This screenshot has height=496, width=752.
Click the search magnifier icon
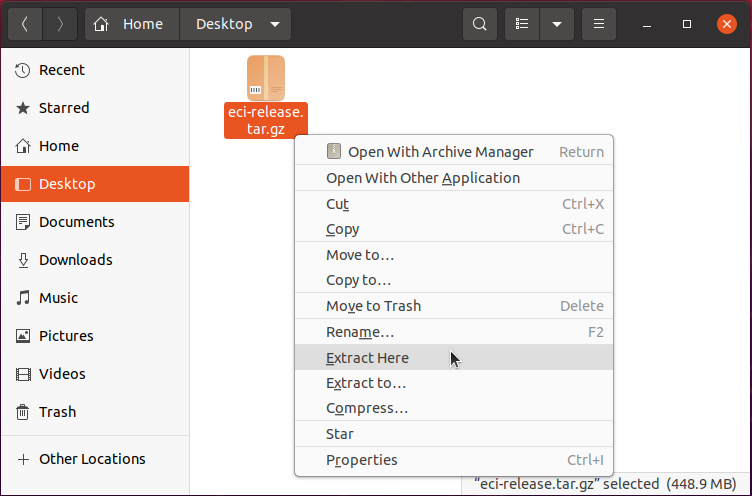click(480, 24)
